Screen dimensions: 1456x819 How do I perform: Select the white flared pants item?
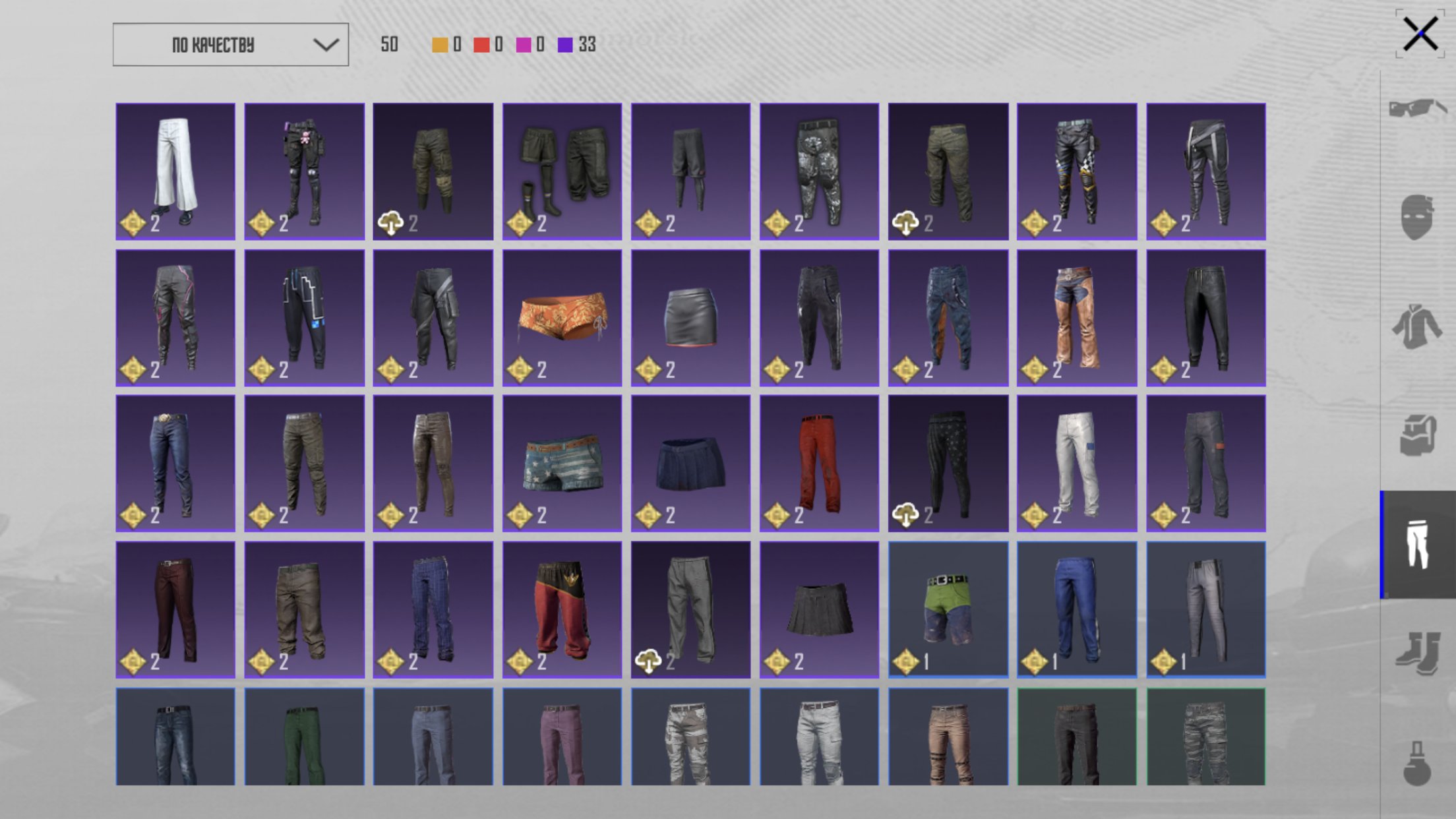[175, 171]
